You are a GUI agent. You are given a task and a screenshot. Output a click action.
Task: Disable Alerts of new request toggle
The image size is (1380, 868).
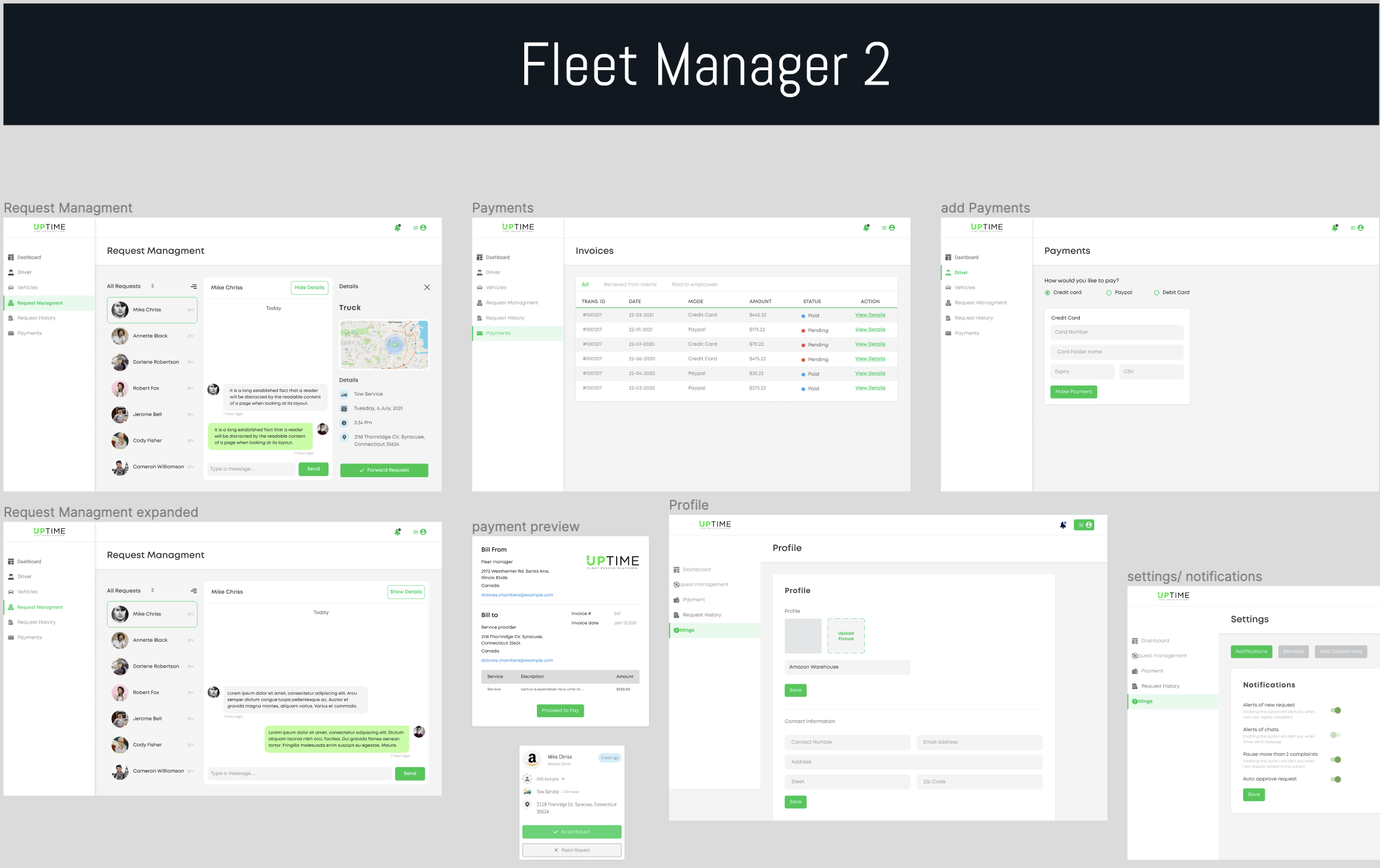[x=1336, y=710]
